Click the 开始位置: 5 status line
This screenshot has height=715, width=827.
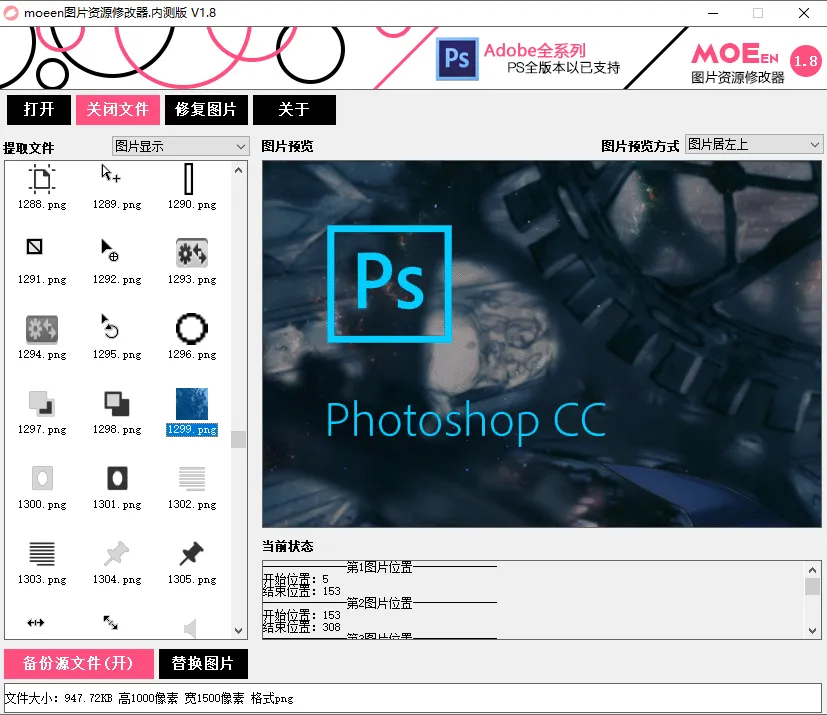[296, 579]
